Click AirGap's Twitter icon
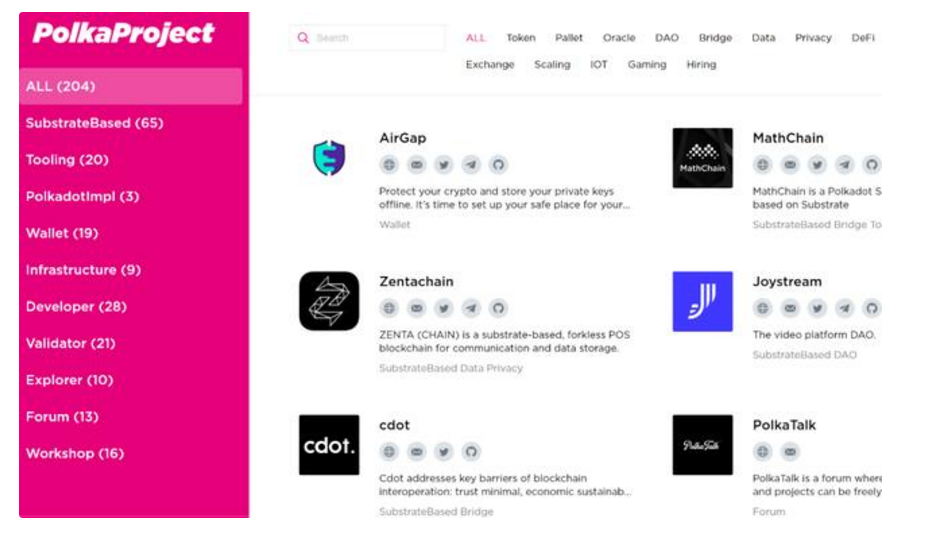 point(444,165)
